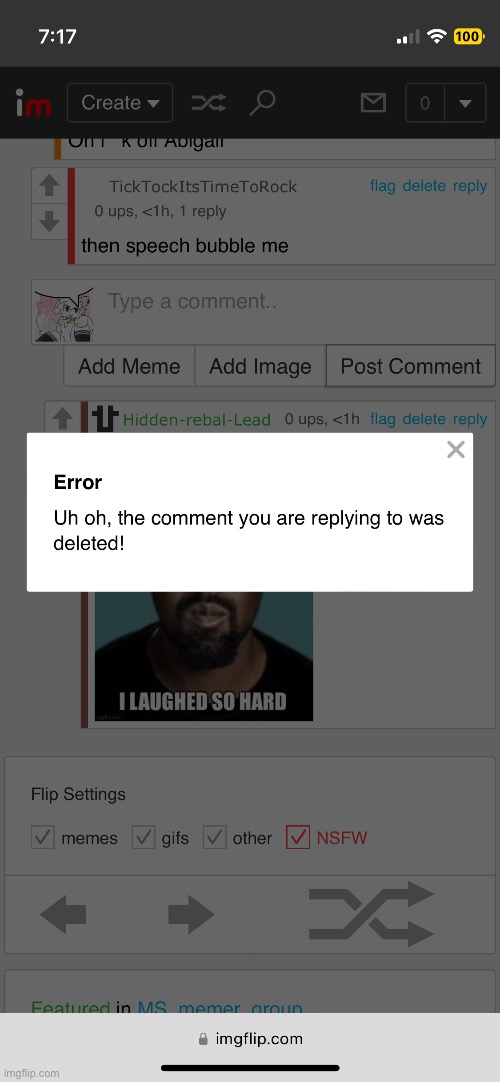The width and height of the screenshot is (500, 1082).
Task: Upvote TickTockItsTimeToRock's comment
Action: (49, 185)
